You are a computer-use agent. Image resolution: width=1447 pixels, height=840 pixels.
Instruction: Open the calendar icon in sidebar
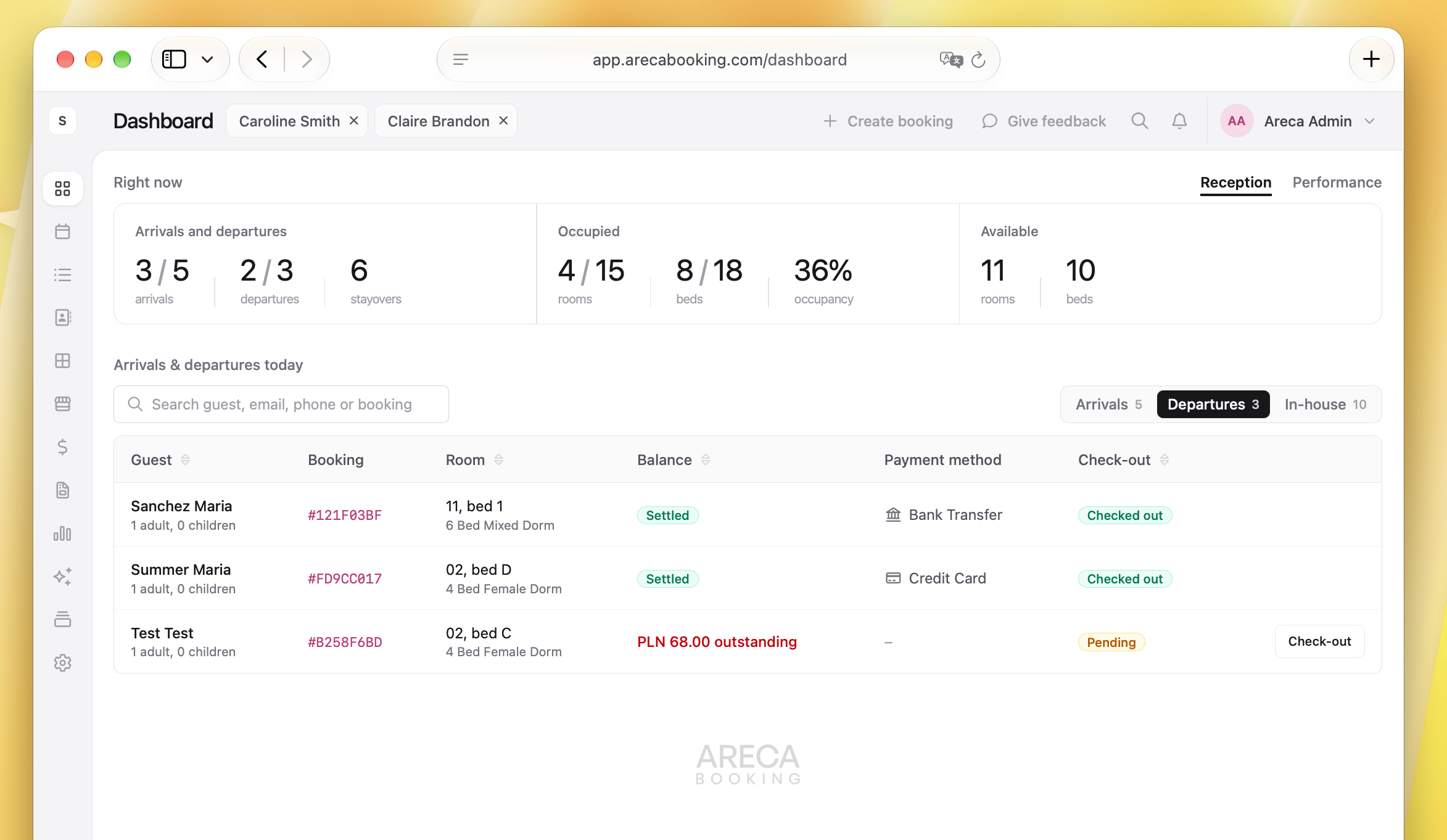[x=62, y=231]
